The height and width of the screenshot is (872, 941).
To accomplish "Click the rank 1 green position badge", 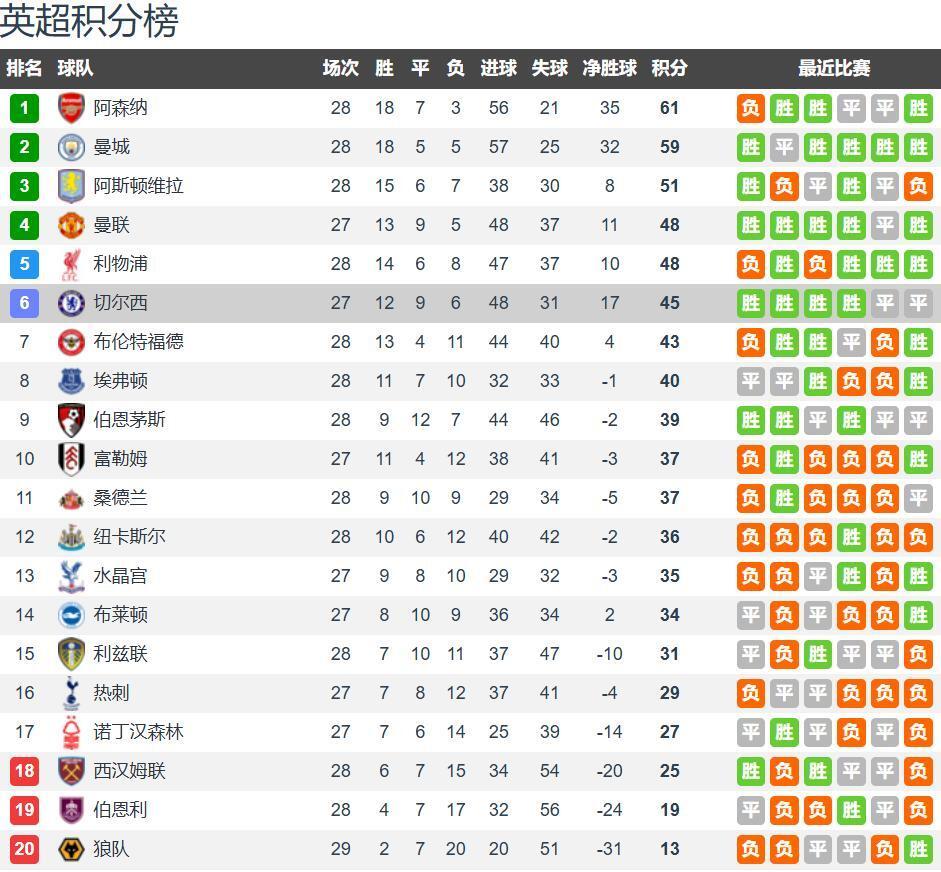I will 24,108.
